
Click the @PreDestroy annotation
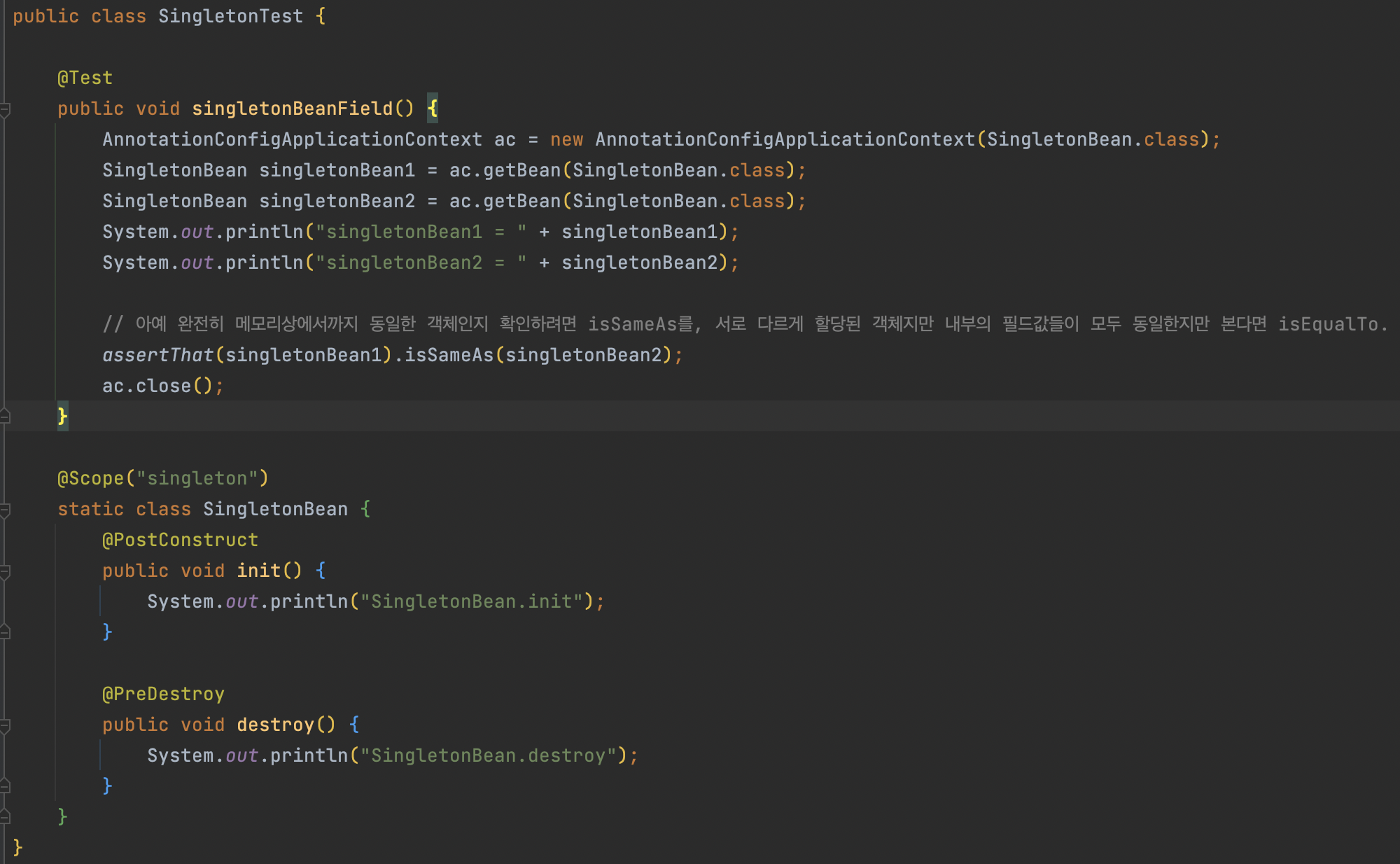163,694
